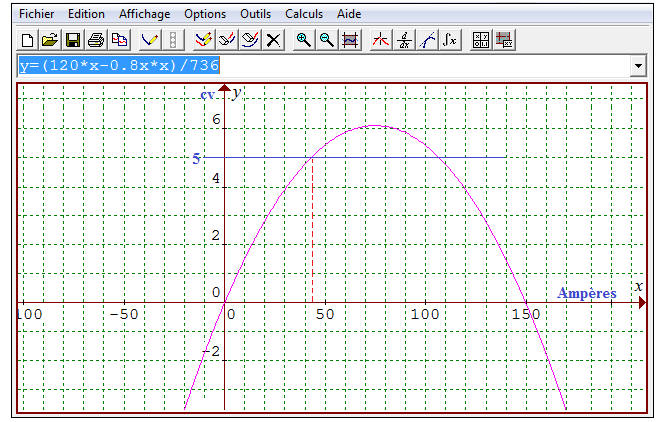Screen dimensions: 665x422
Task: Save the graph with the floppy disk icon
Action: pos(73,40)
